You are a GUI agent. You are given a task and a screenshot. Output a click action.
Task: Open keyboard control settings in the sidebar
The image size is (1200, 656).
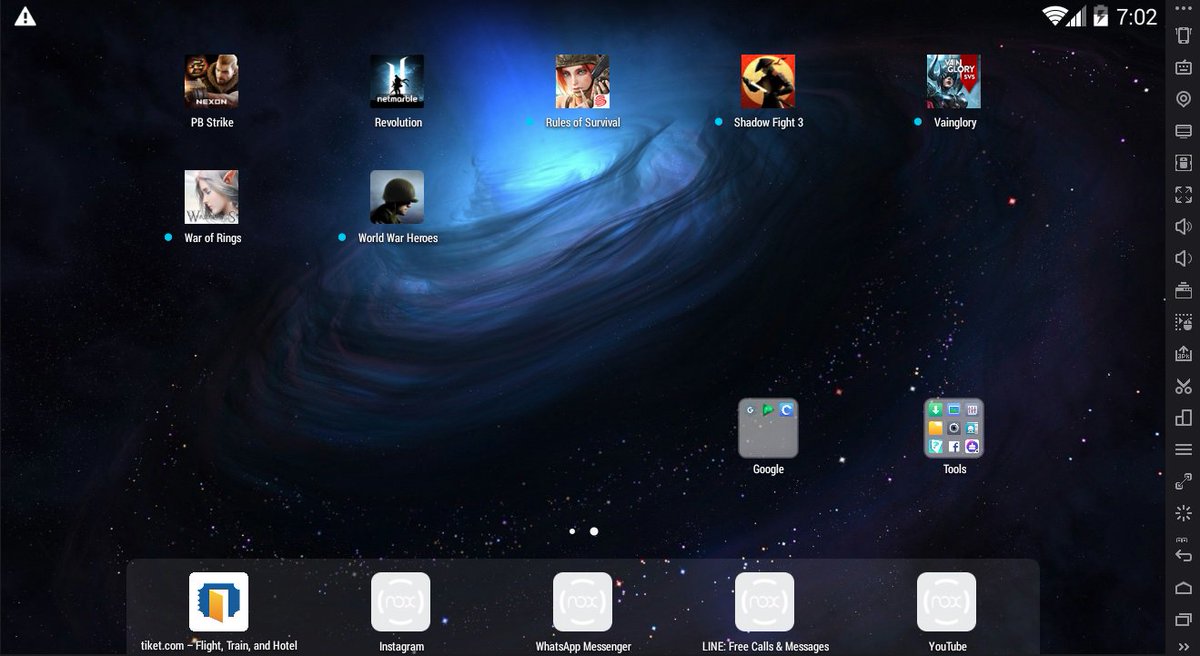1183,68
